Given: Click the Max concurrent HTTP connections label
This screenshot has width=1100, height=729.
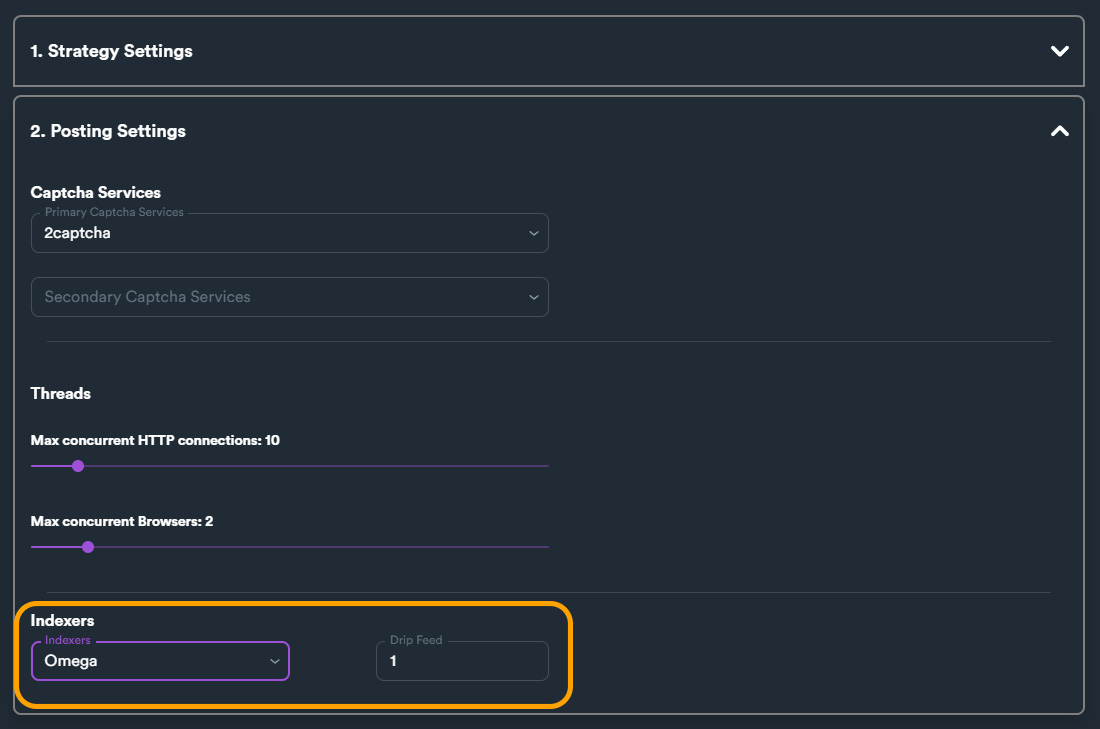Looking at the screenshot, I should tap(155, 440).
